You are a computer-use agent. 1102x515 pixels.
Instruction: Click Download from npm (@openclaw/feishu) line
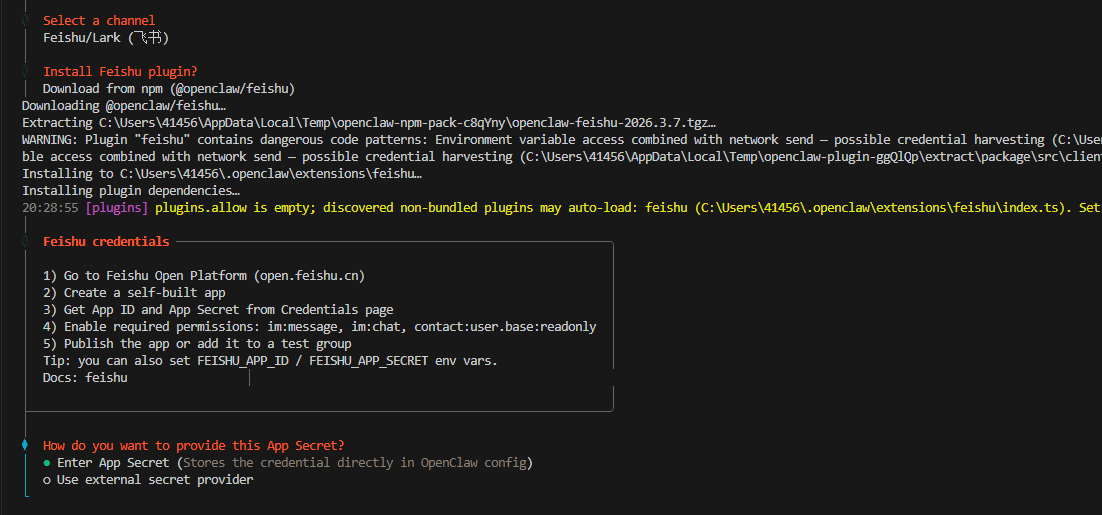(169, 89)
